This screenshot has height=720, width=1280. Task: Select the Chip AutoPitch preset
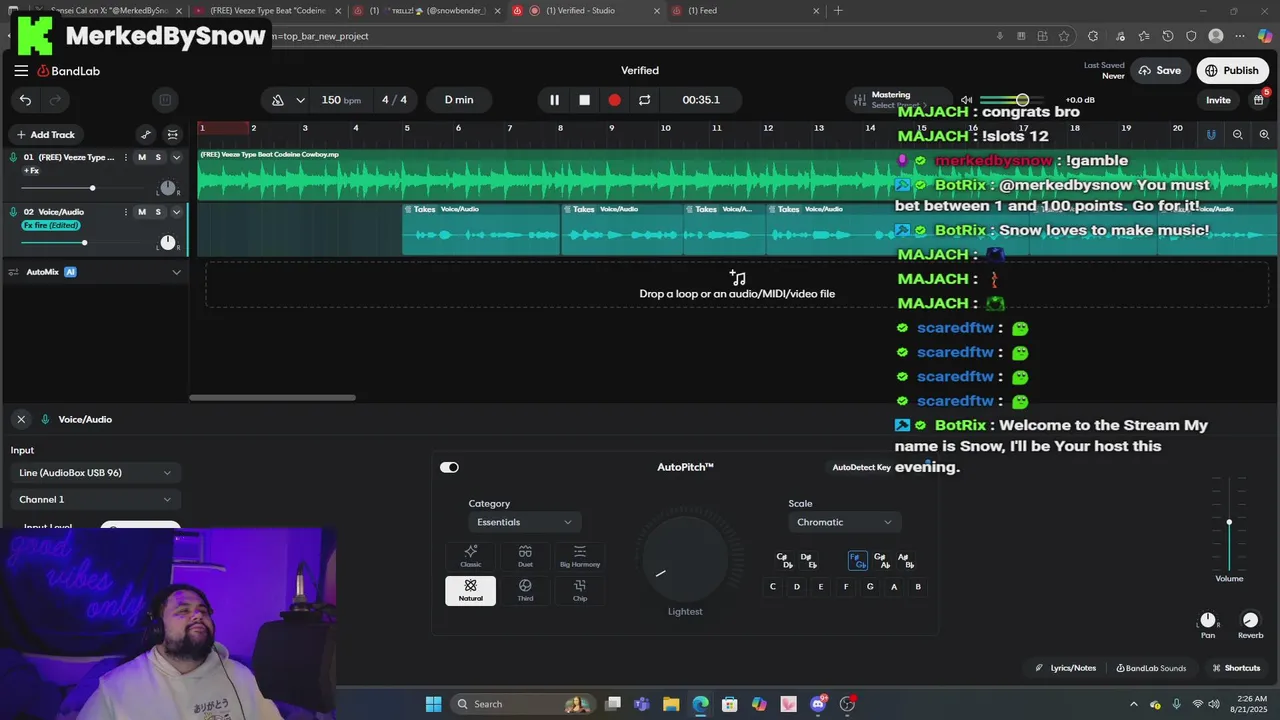(580, 590)
